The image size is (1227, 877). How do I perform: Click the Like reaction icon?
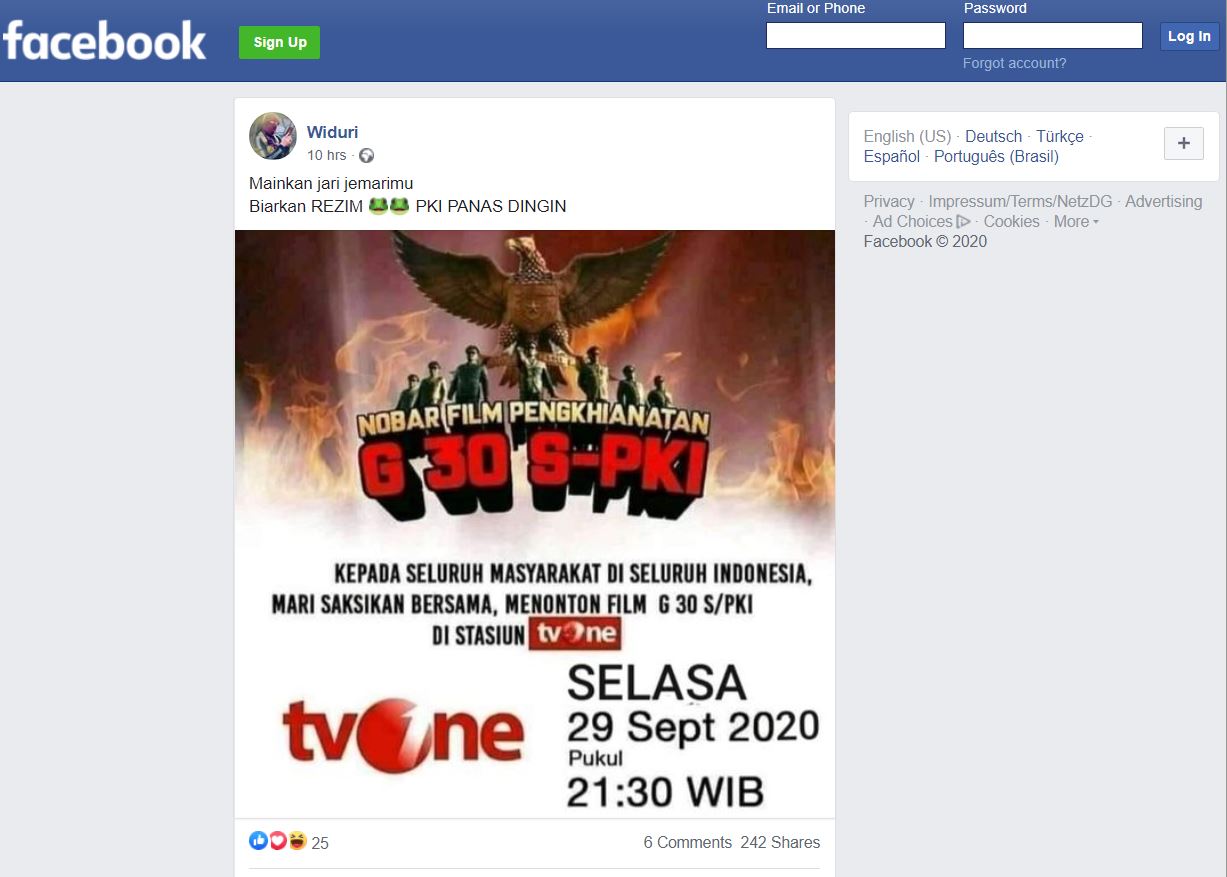tap(258, 841)
